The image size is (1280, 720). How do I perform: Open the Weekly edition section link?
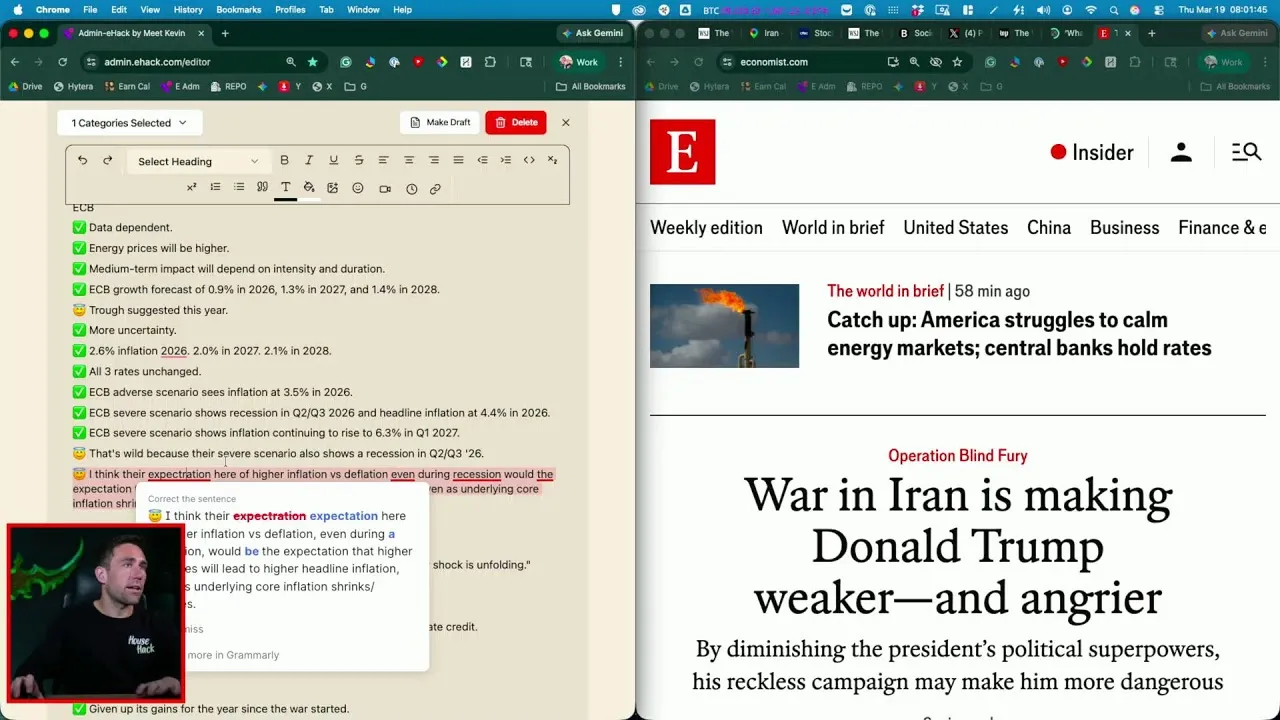coord(706,228)
